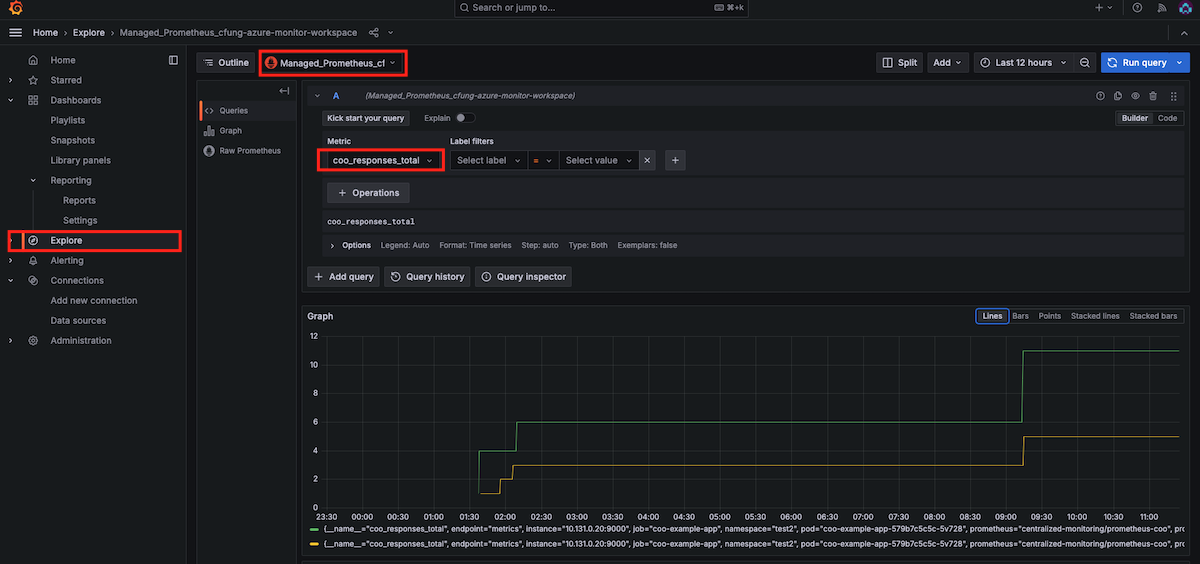Open the equals operator dropdown
This screenshot has width=1200, height=564.
point(543,160)
